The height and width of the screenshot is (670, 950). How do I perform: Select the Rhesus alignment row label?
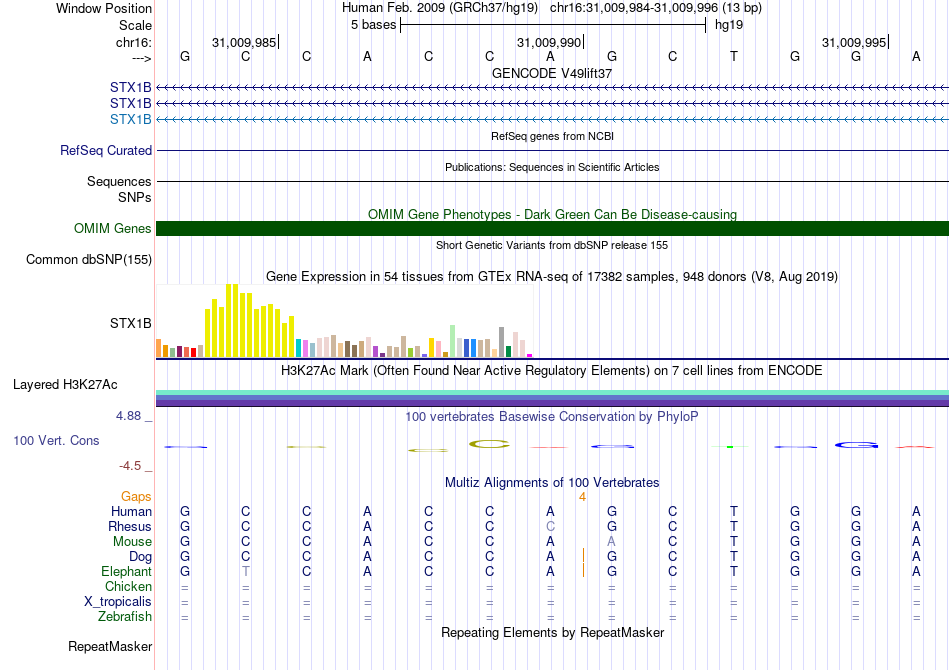130,527
